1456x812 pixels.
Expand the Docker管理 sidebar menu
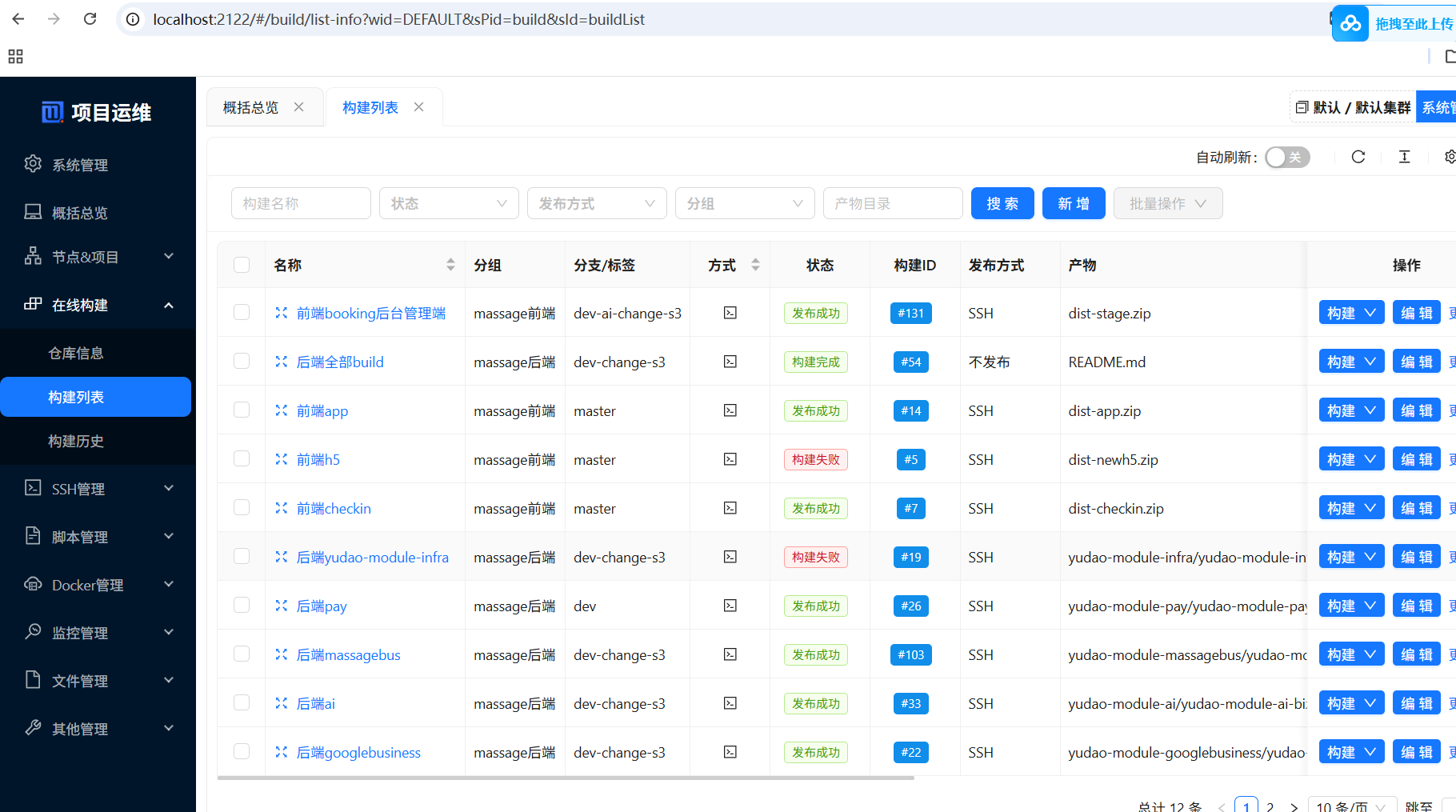pyautogui.click(x=98, y=585)
